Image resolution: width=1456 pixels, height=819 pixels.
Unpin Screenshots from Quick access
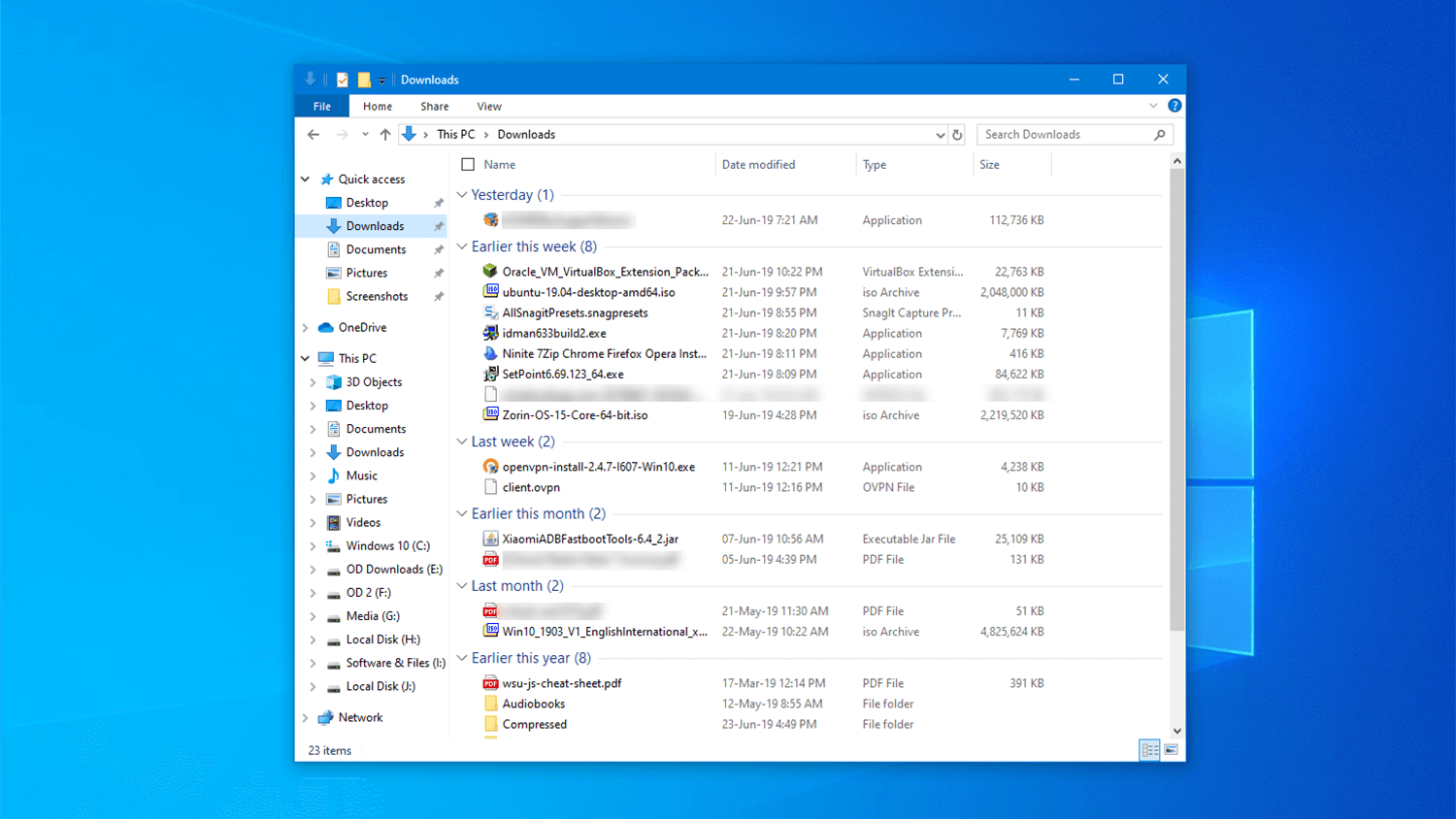439,296
